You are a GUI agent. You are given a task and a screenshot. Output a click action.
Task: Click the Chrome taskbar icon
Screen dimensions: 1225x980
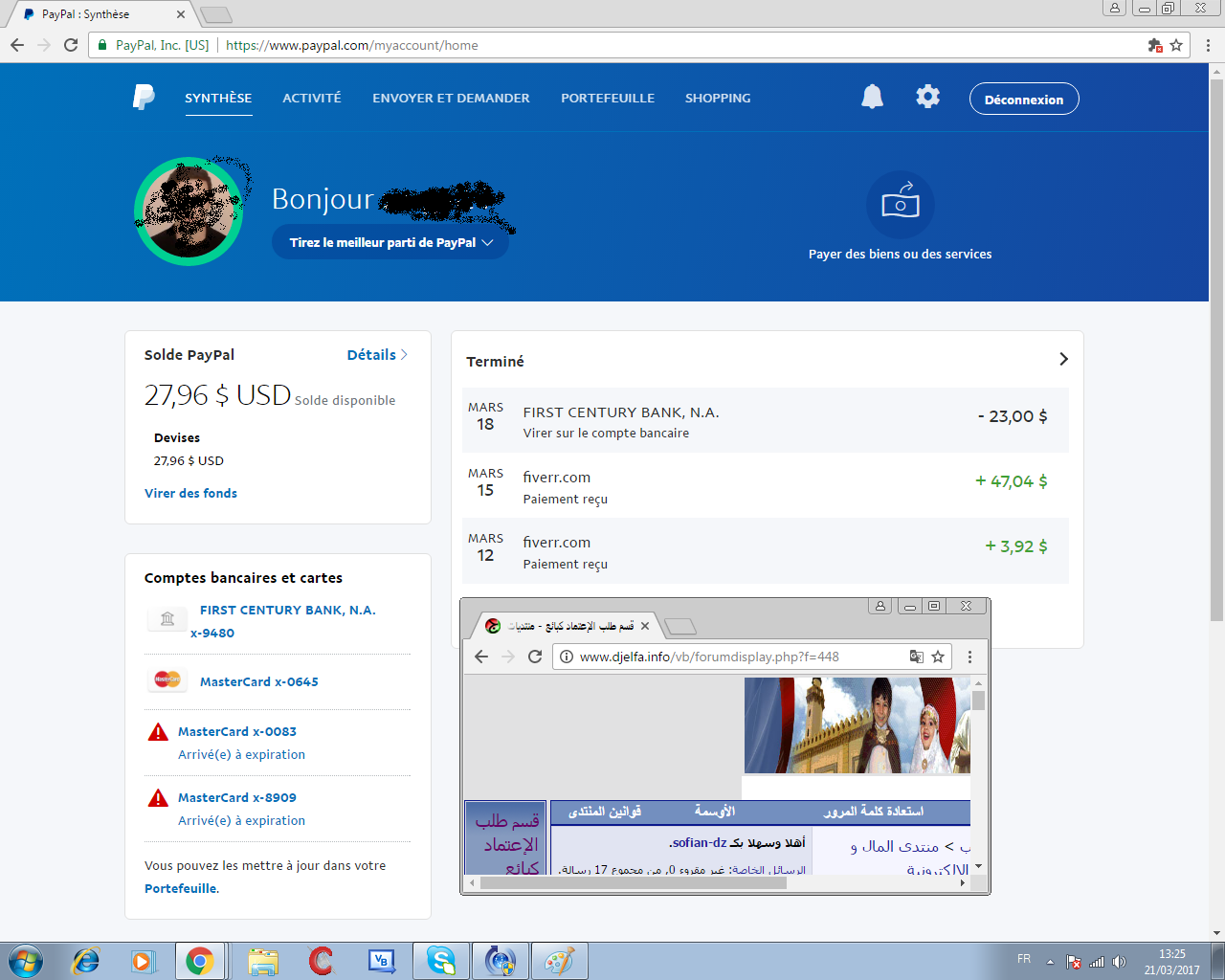tap(200, 961)
